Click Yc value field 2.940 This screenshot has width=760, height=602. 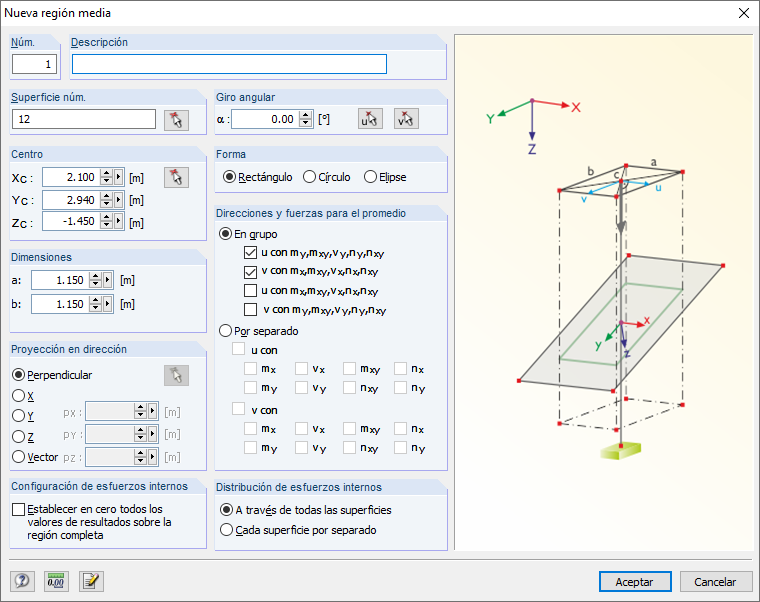71,200
